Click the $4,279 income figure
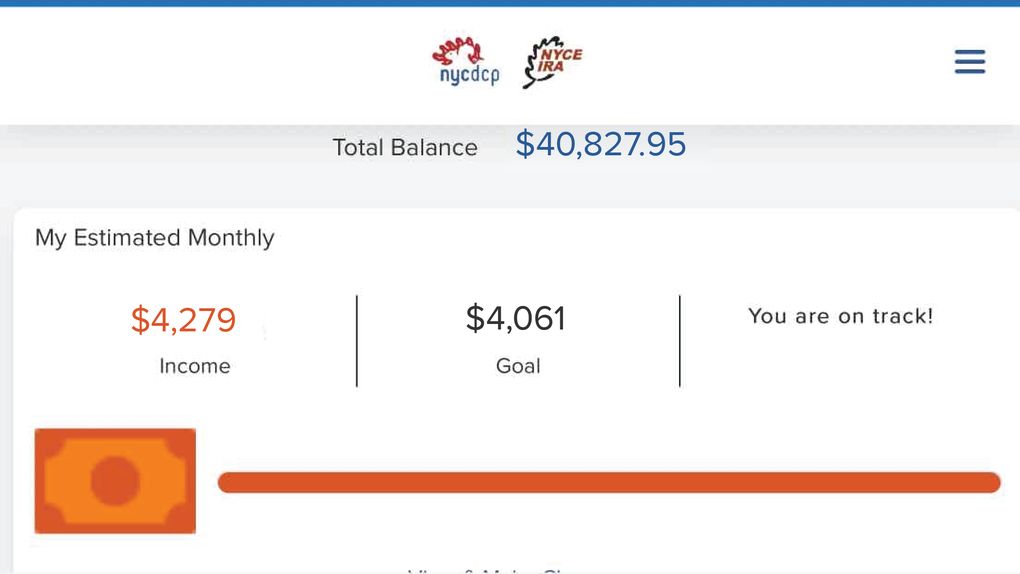 pyautogui.click(x=183, y=320)
